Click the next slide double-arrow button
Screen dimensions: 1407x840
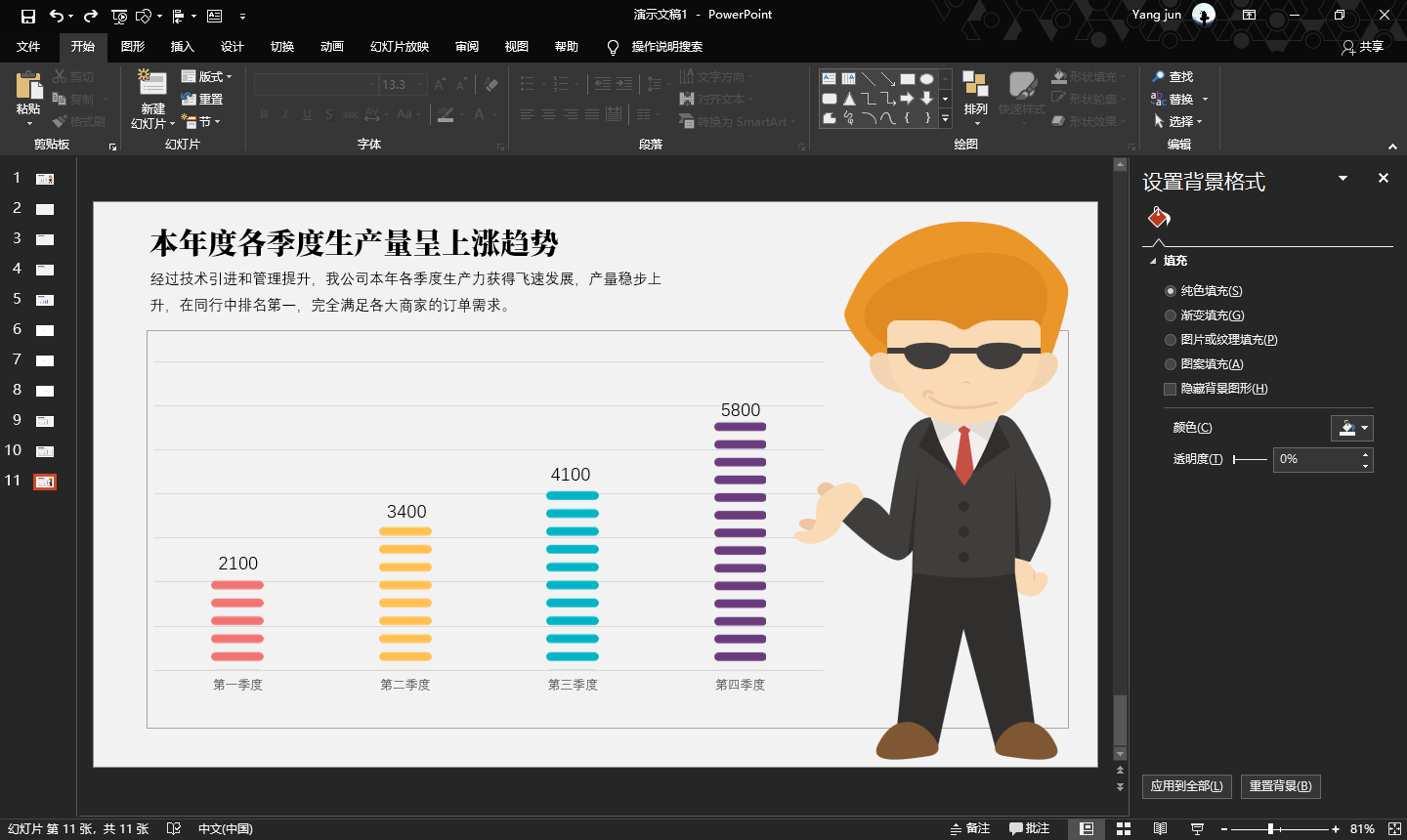(x=1120, y=786)
